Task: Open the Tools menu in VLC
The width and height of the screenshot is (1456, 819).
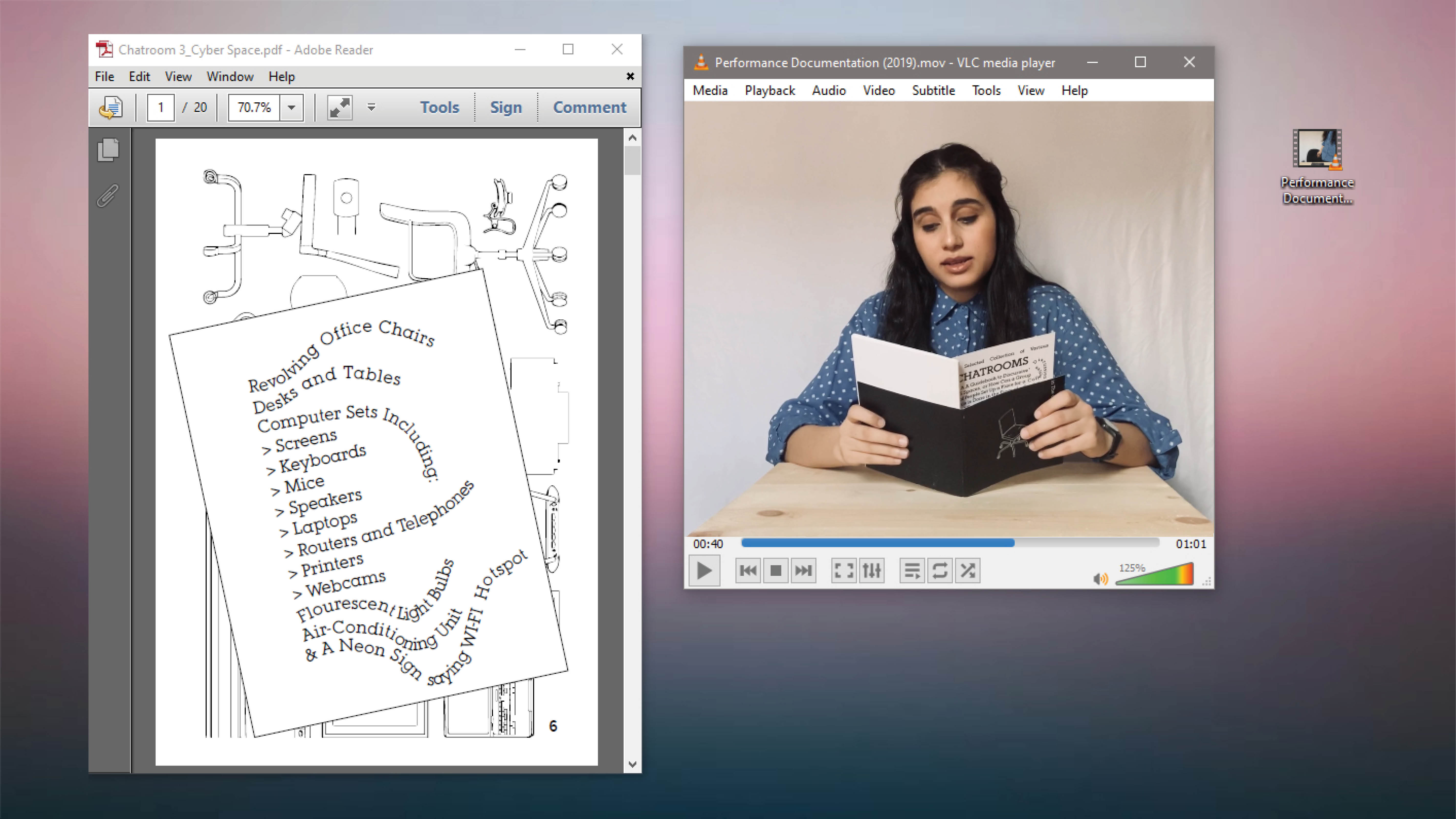Action: tap(986, 91)
